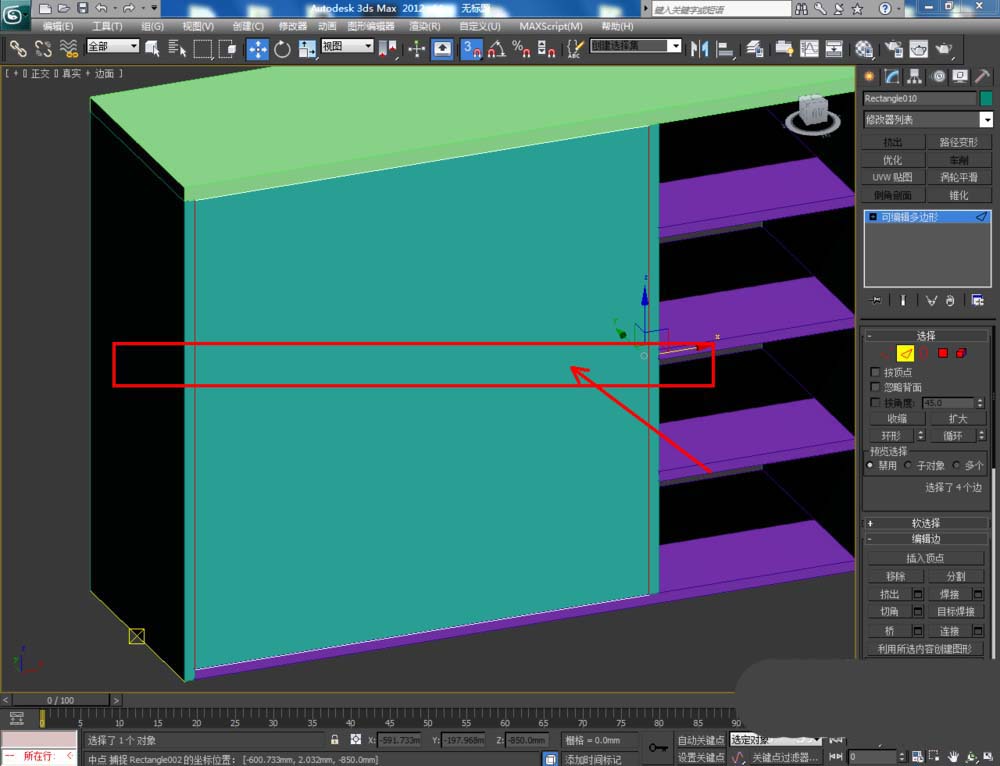The image size is (1000, 766).
Task: Toggle the selection lock padlock icon
Action: 334,739
